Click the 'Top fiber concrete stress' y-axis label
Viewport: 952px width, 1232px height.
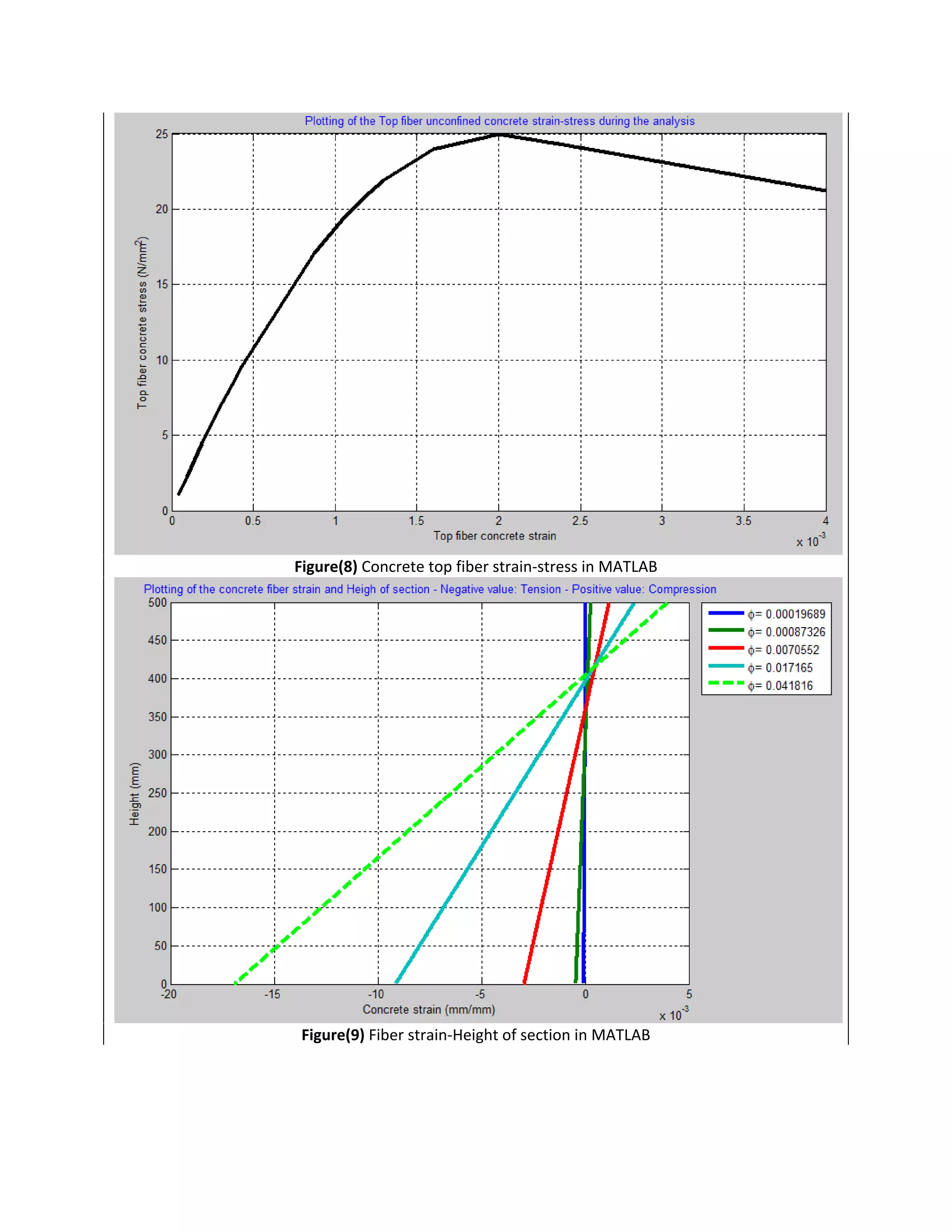(142, 323)
